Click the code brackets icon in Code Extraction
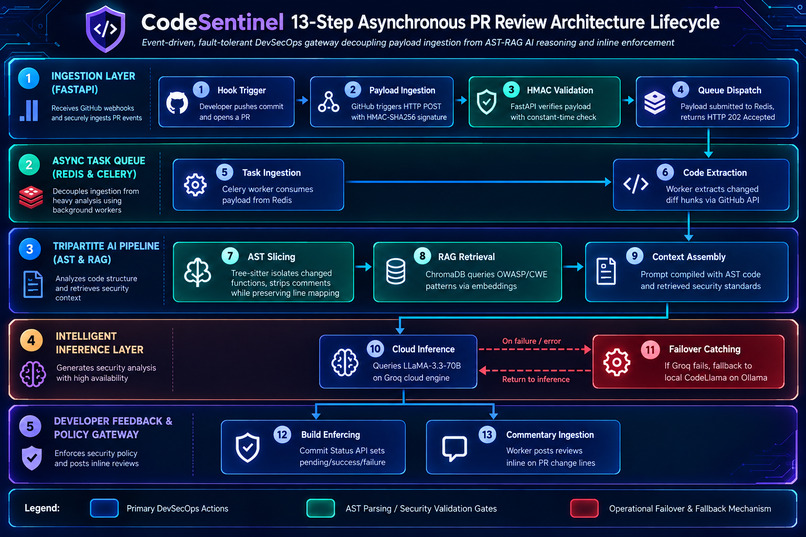The width and height of the screenshot is (806, 537). (x=636, y=184)
